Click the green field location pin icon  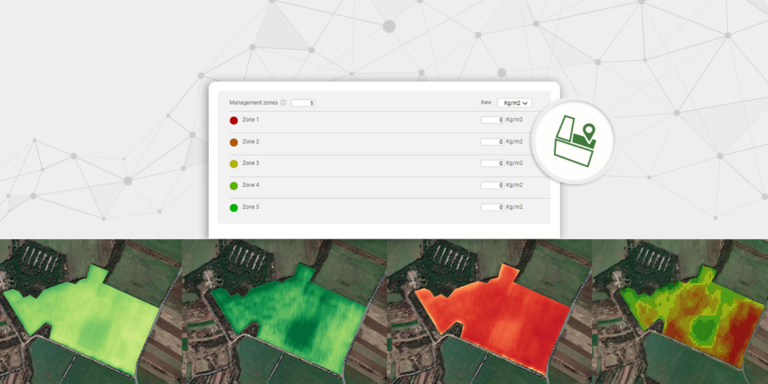pyautogui.click(x=574, y=142)
